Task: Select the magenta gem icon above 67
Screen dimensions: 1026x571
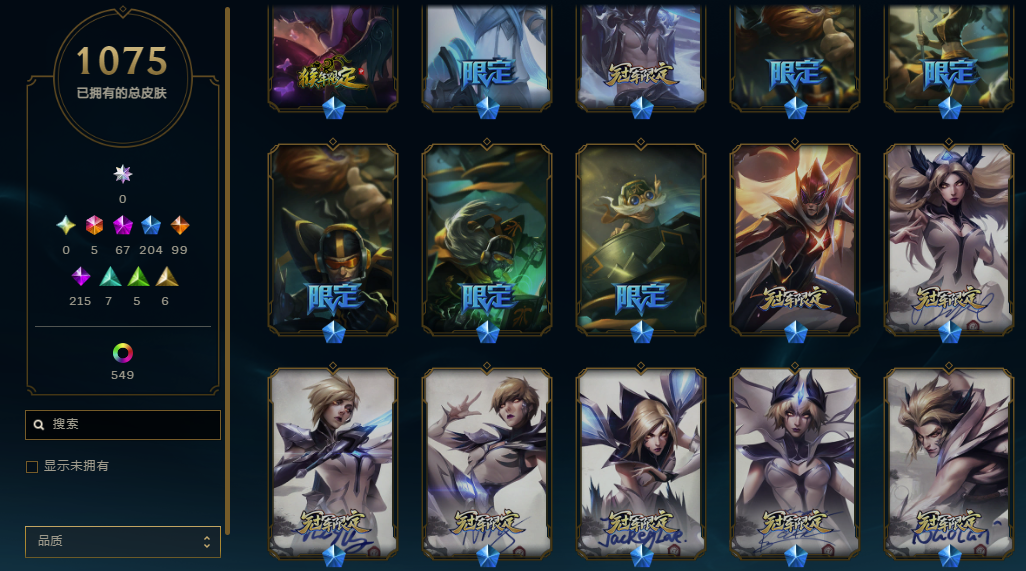Action: 122,225
